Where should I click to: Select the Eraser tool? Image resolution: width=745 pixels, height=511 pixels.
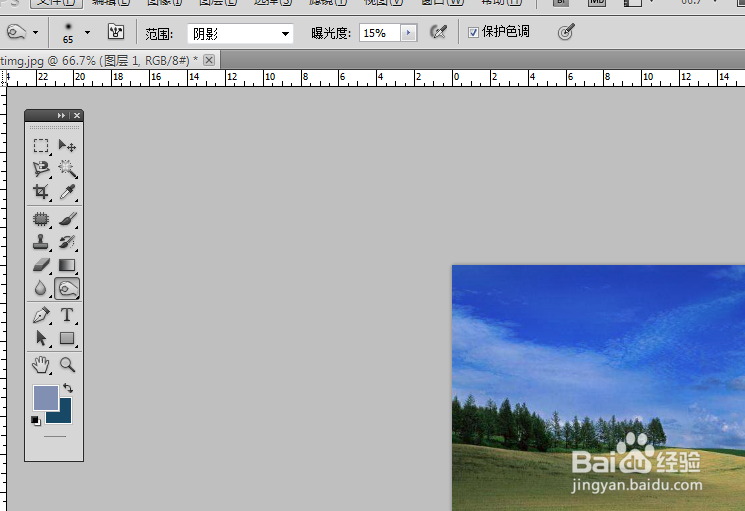(41, 265)
